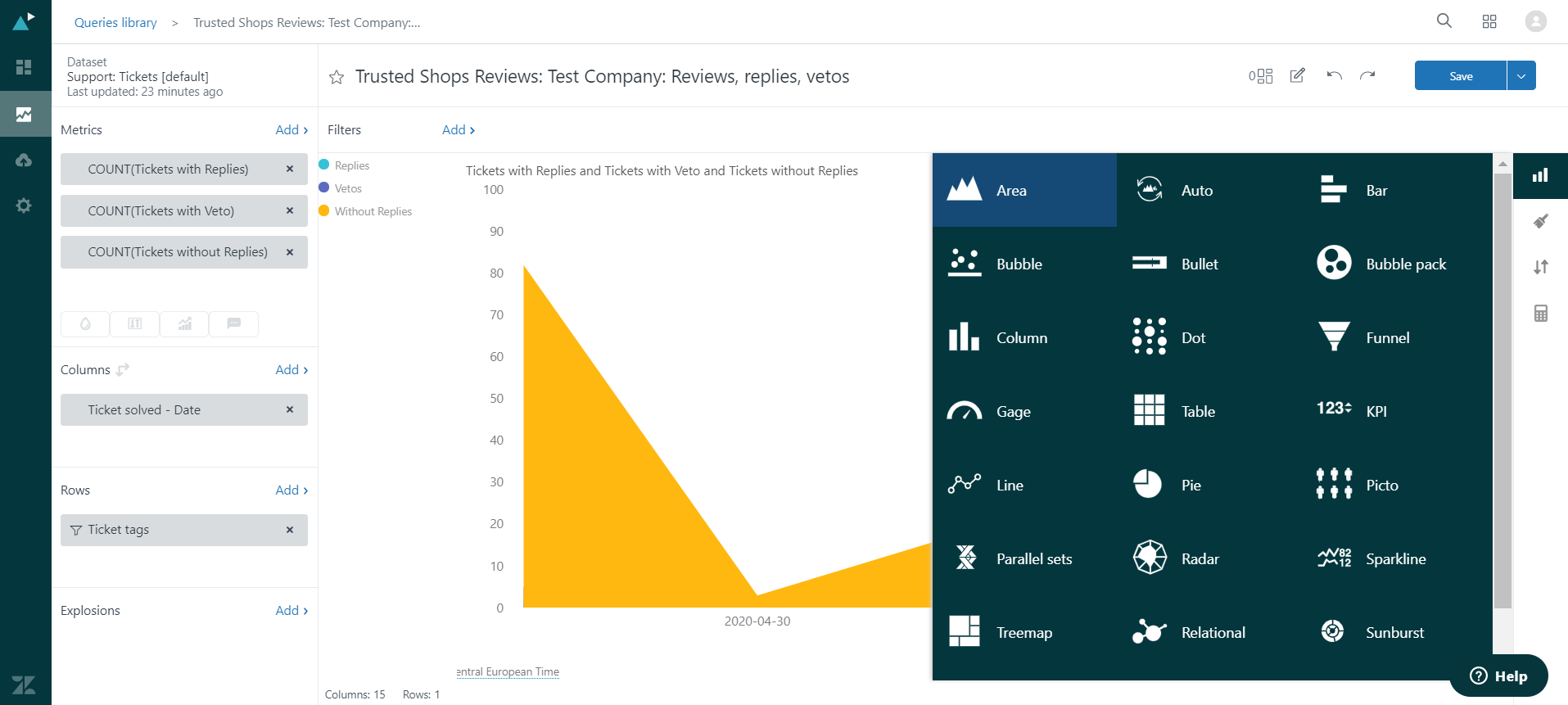Save the query
Image resolution: width=1568 pixels, height=705 pixels.
click(1461, 75)
